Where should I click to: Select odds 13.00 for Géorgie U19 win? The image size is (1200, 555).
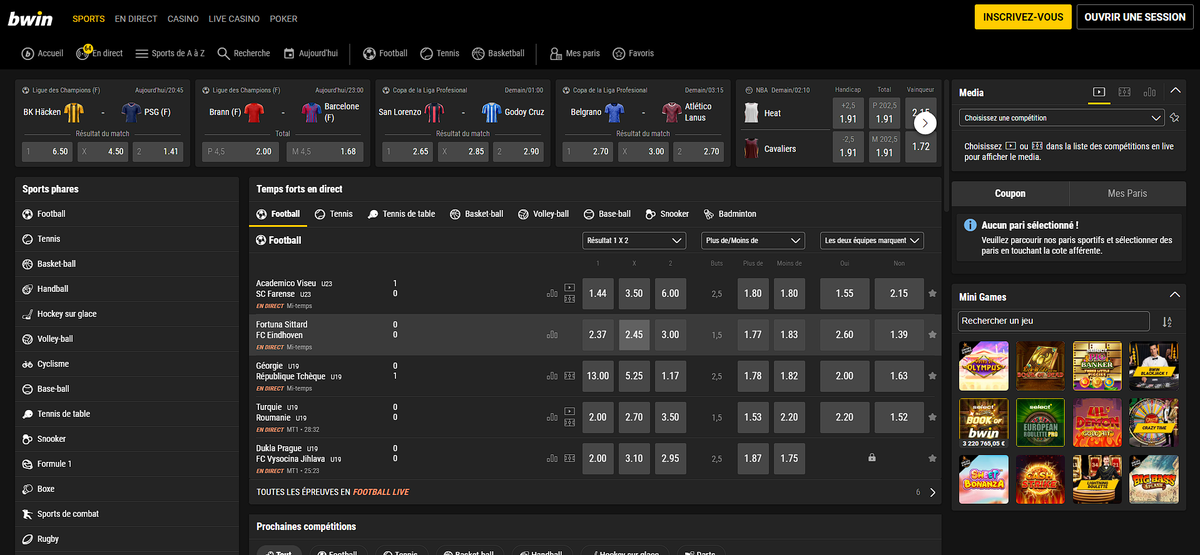tap(598, 376)
